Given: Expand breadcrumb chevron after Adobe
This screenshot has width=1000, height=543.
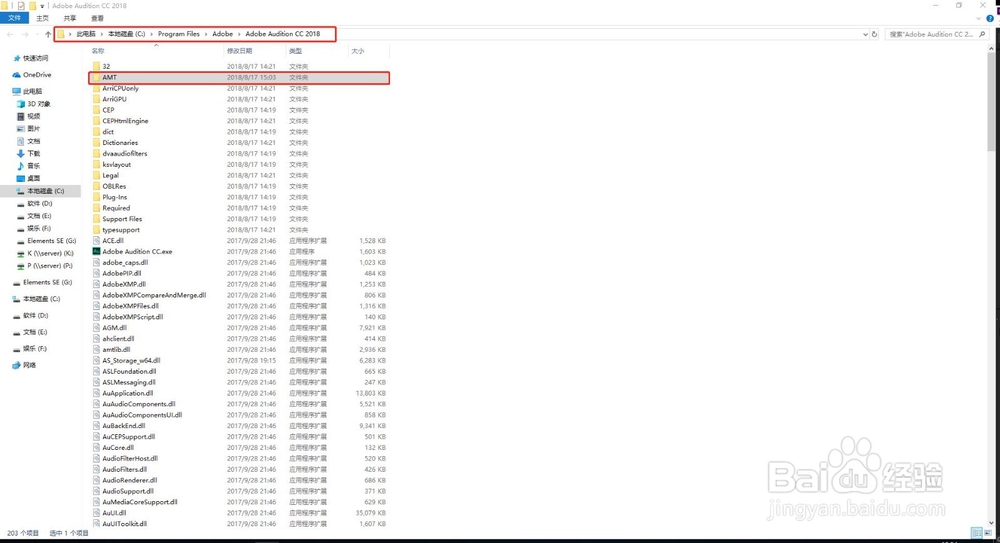Looking at the screenshot, I should [239, 34].
